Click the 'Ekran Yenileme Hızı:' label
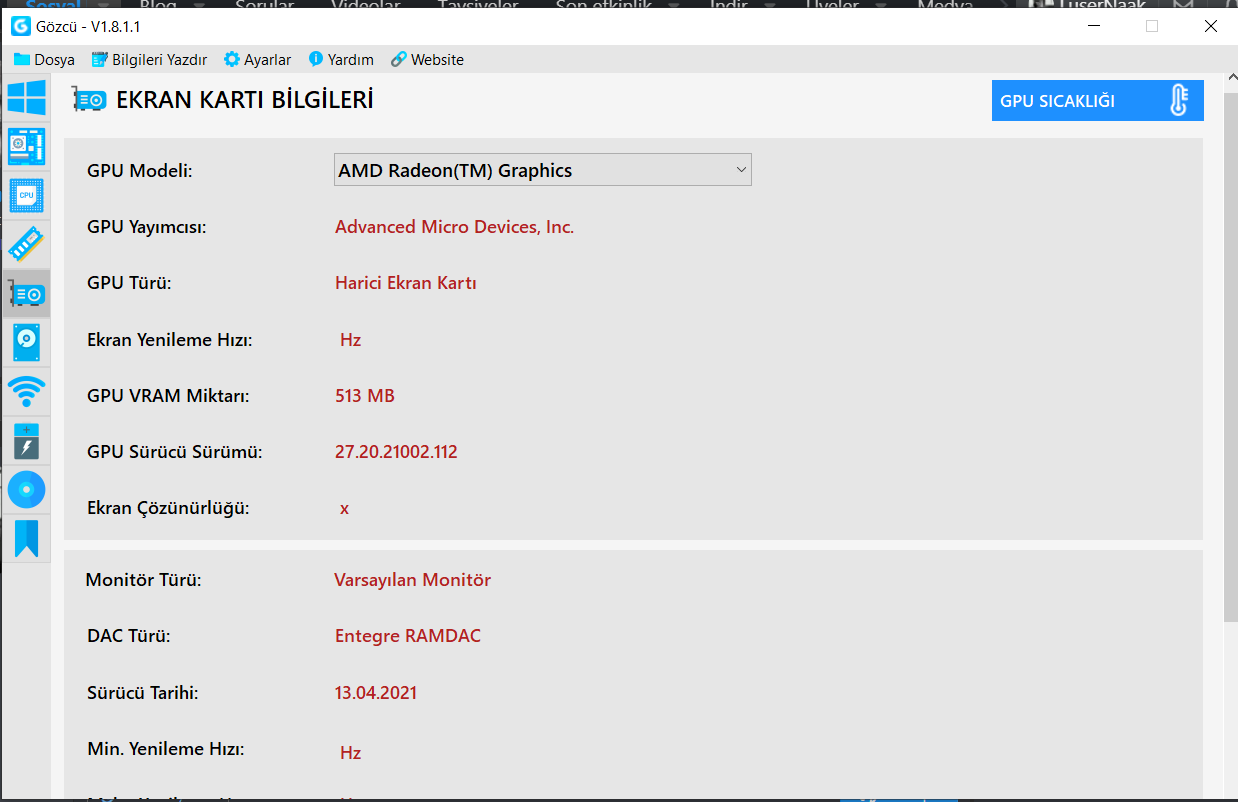This screenshot has height=802, width=1238. (170, 340)
